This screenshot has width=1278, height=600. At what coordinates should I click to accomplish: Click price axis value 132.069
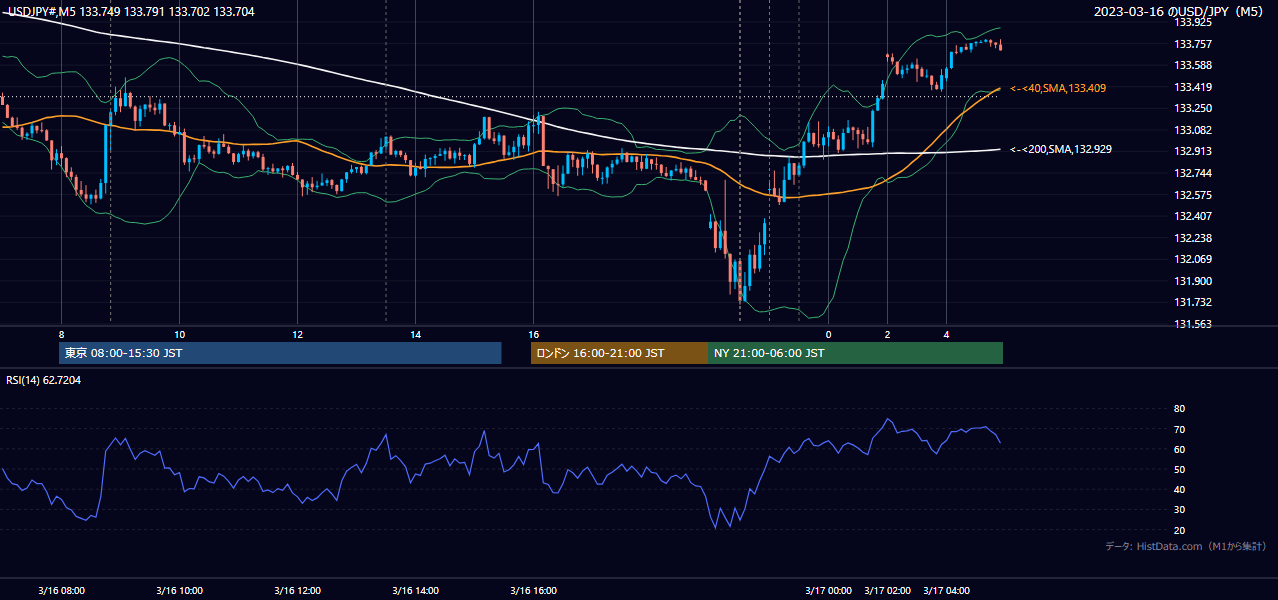pos(1193,260)
